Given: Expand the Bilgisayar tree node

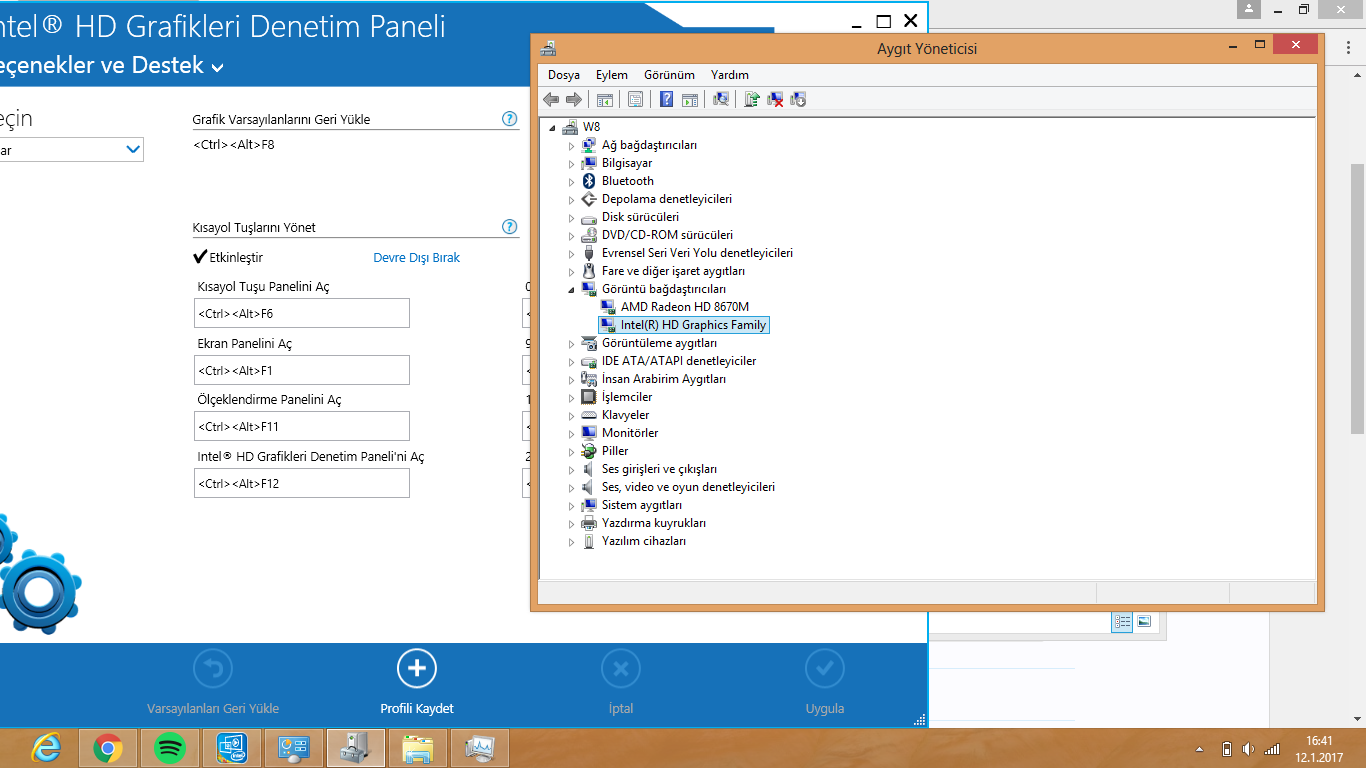Looking at the screenshot, I should pyautogui.click(x=572, y=164).
